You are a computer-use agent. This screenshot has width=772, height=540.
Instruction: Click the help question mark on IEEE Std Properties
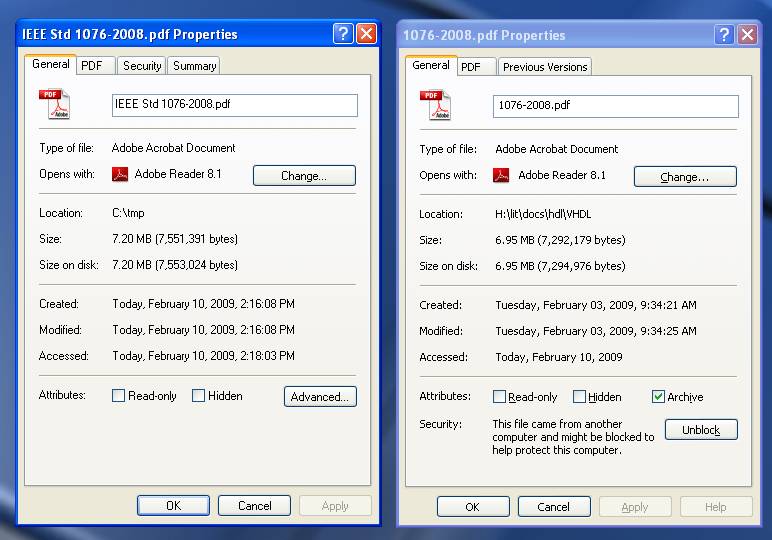343,34
